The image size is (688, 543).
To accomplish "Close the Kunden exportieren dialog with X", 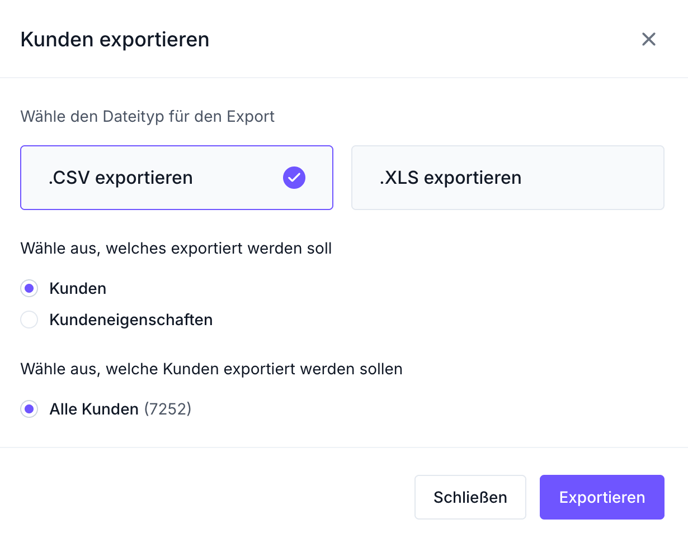I will [x=649, y=39].
